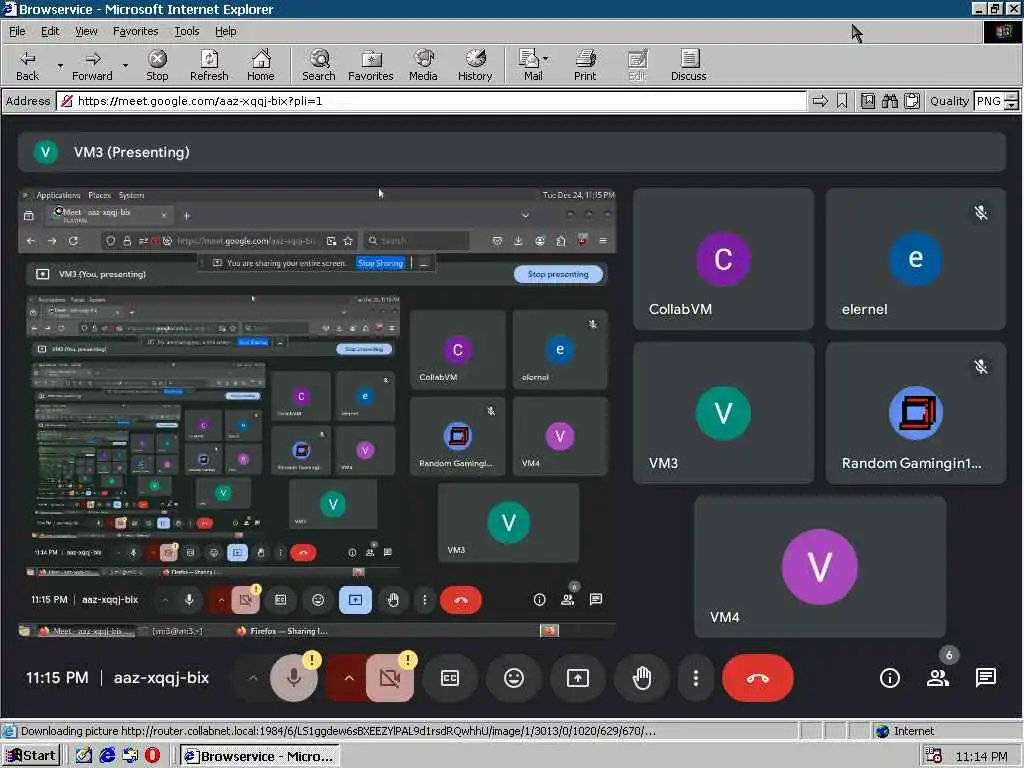Viewport: 1024px width, 768px height.
Task: Click the clipboard icon in address bar
Action: (912, 101)
